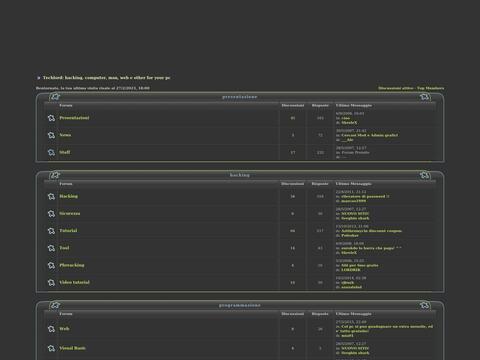The height and width of the screenshot is (360, 480).
Task: Click the status icon beside Staff forum
Action: coord(51,152)
